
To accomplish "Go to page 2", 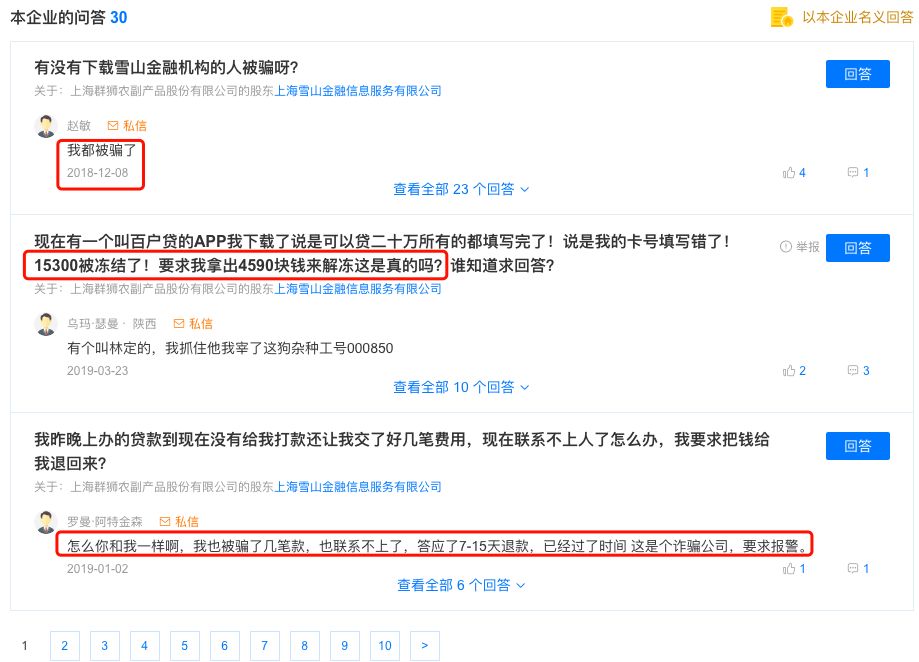I will click(x=64, y=646).
